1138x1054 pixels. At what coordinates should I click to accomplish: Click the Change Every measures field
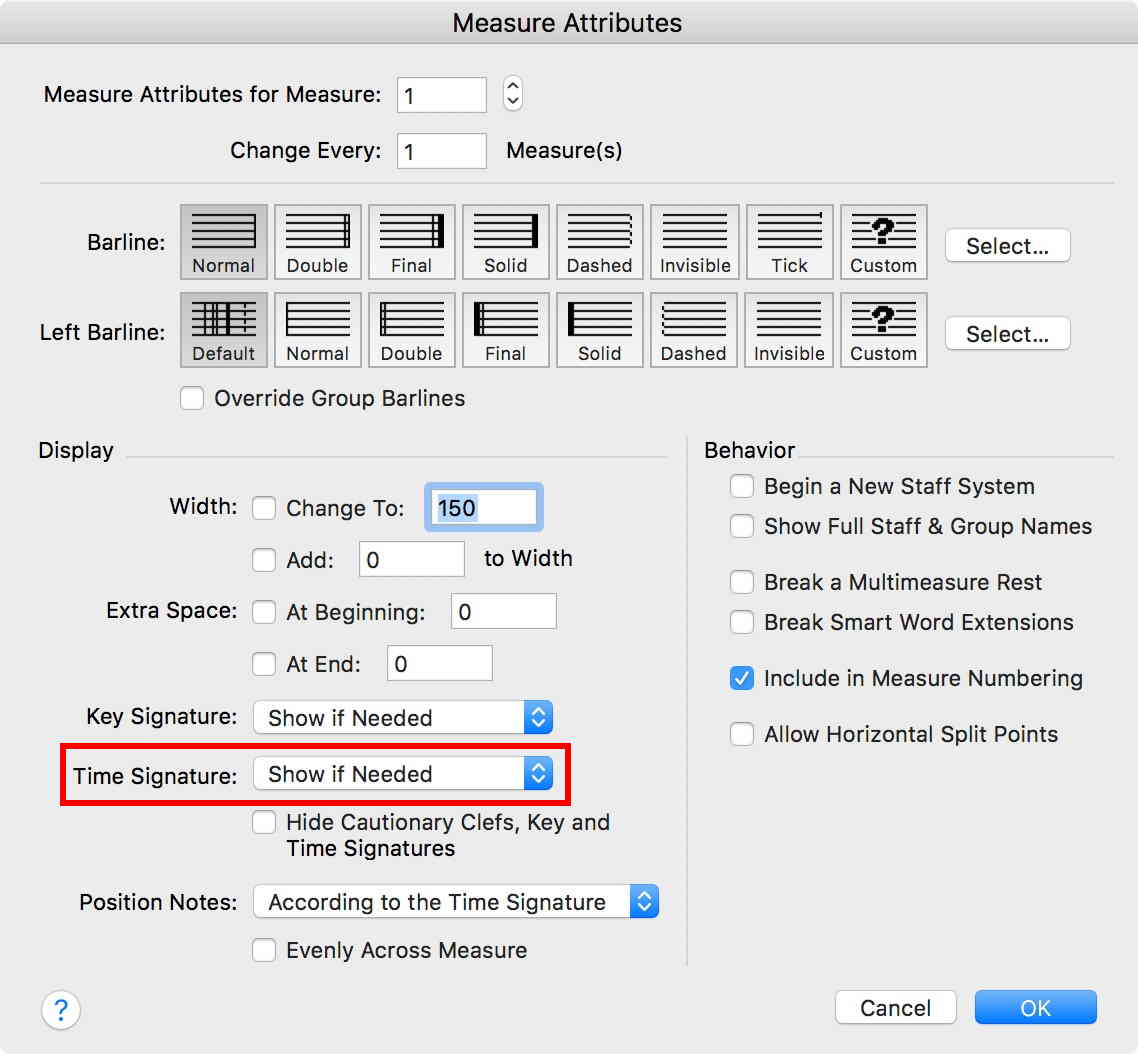coord(441,151)
